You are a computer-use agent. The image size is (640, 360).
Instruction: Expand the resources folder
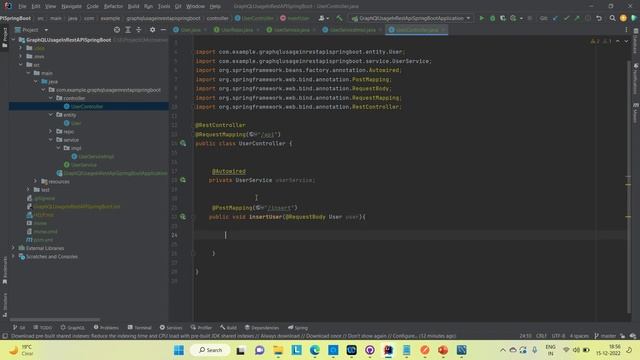[x=36, y=181]
